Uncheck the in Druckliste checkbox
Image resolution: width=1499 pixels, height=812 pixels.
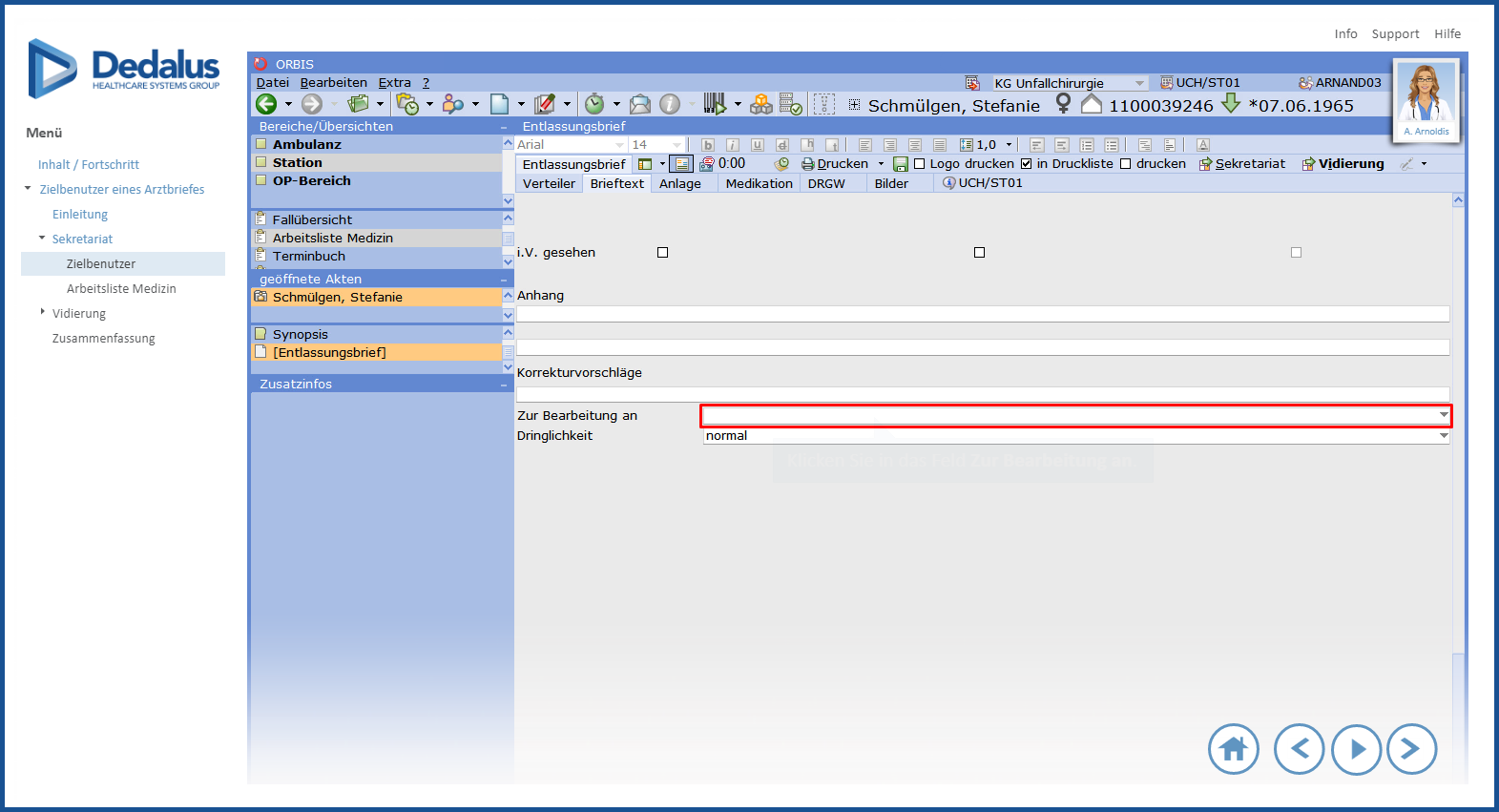[x=1027, y=164]
